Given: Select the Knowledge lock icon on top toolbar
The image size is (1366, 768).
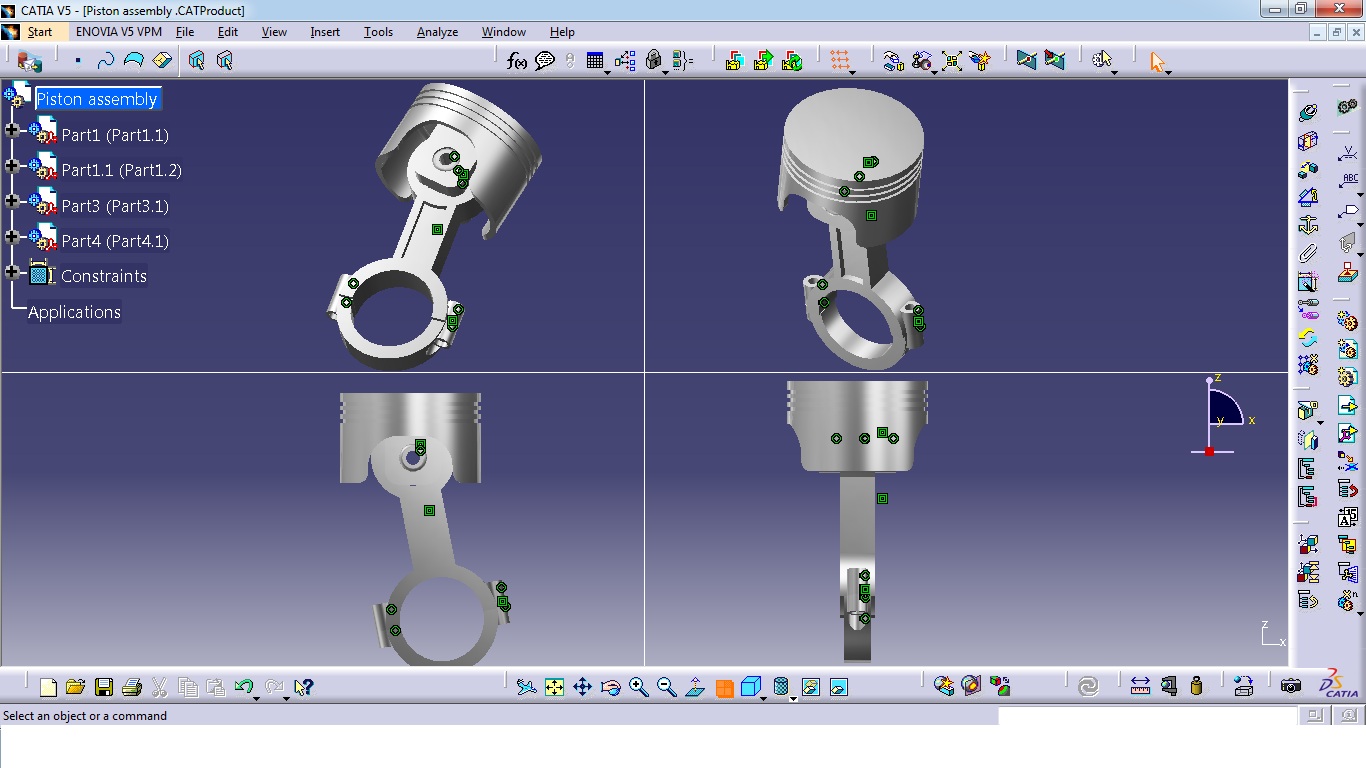Looking at the screenshot, I should pos(652,61).
